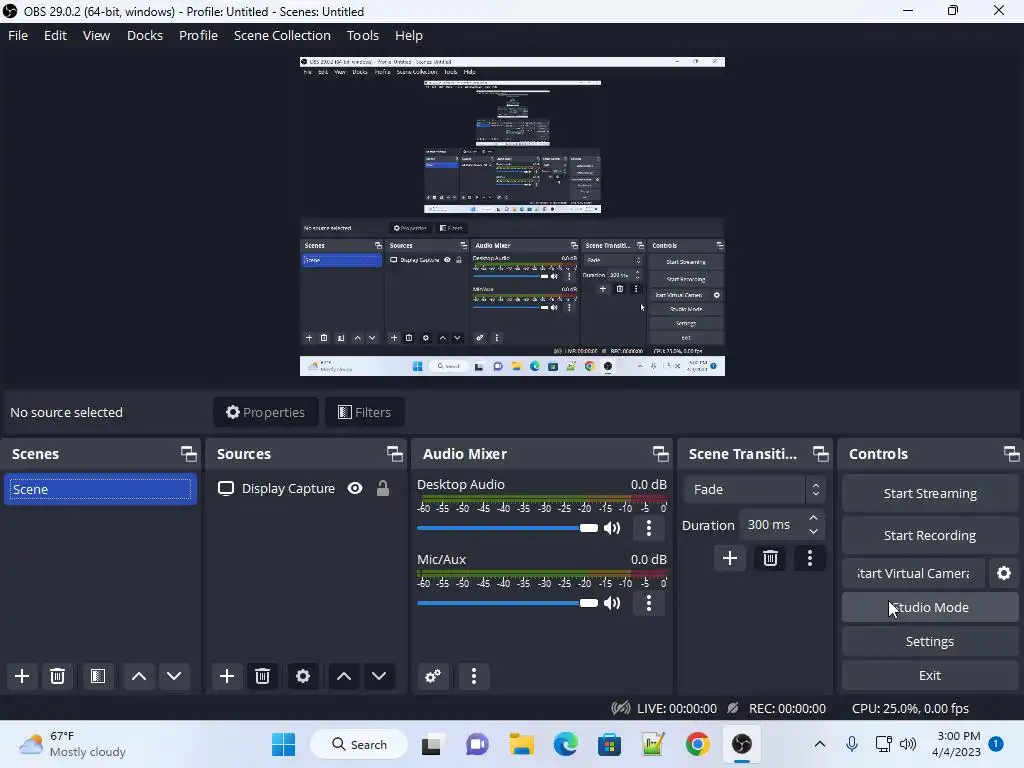Click the Properties button
This screenshot has height=768, width=1024.
(266, 412)
